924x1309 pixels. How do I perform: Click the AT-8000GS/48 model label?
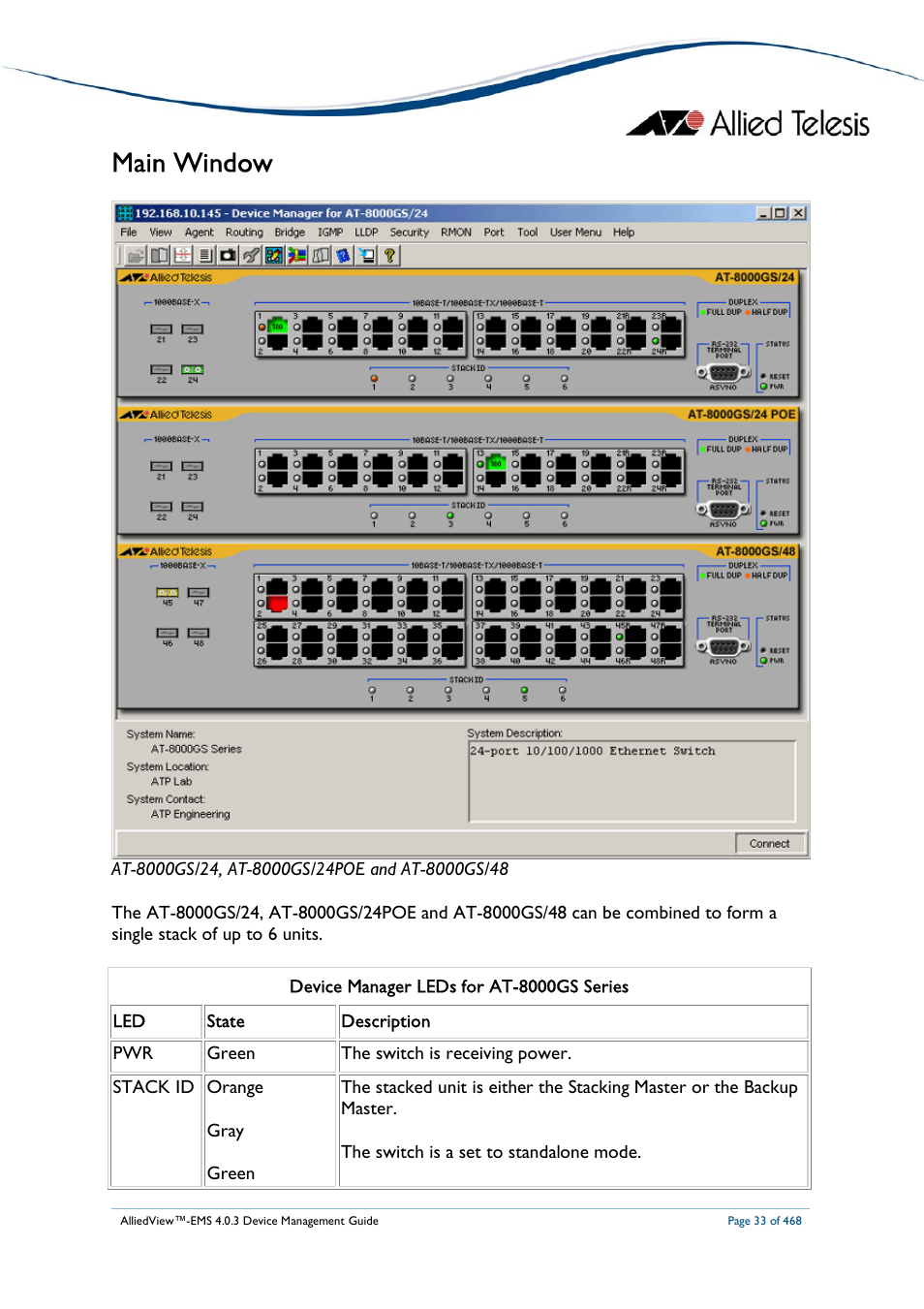tap(755, 551)
